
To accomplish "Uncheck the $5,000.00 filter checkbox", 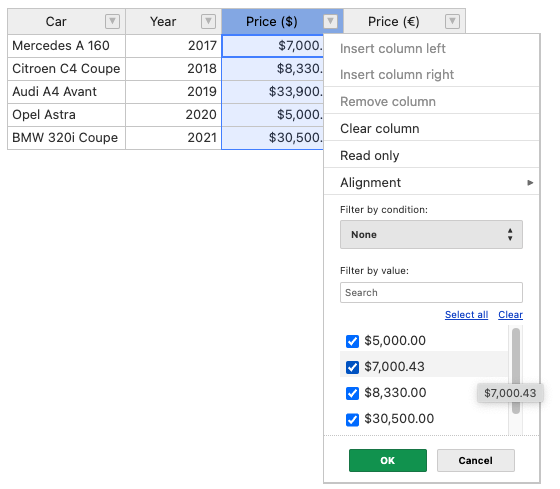I will click(x=352, y=341).
